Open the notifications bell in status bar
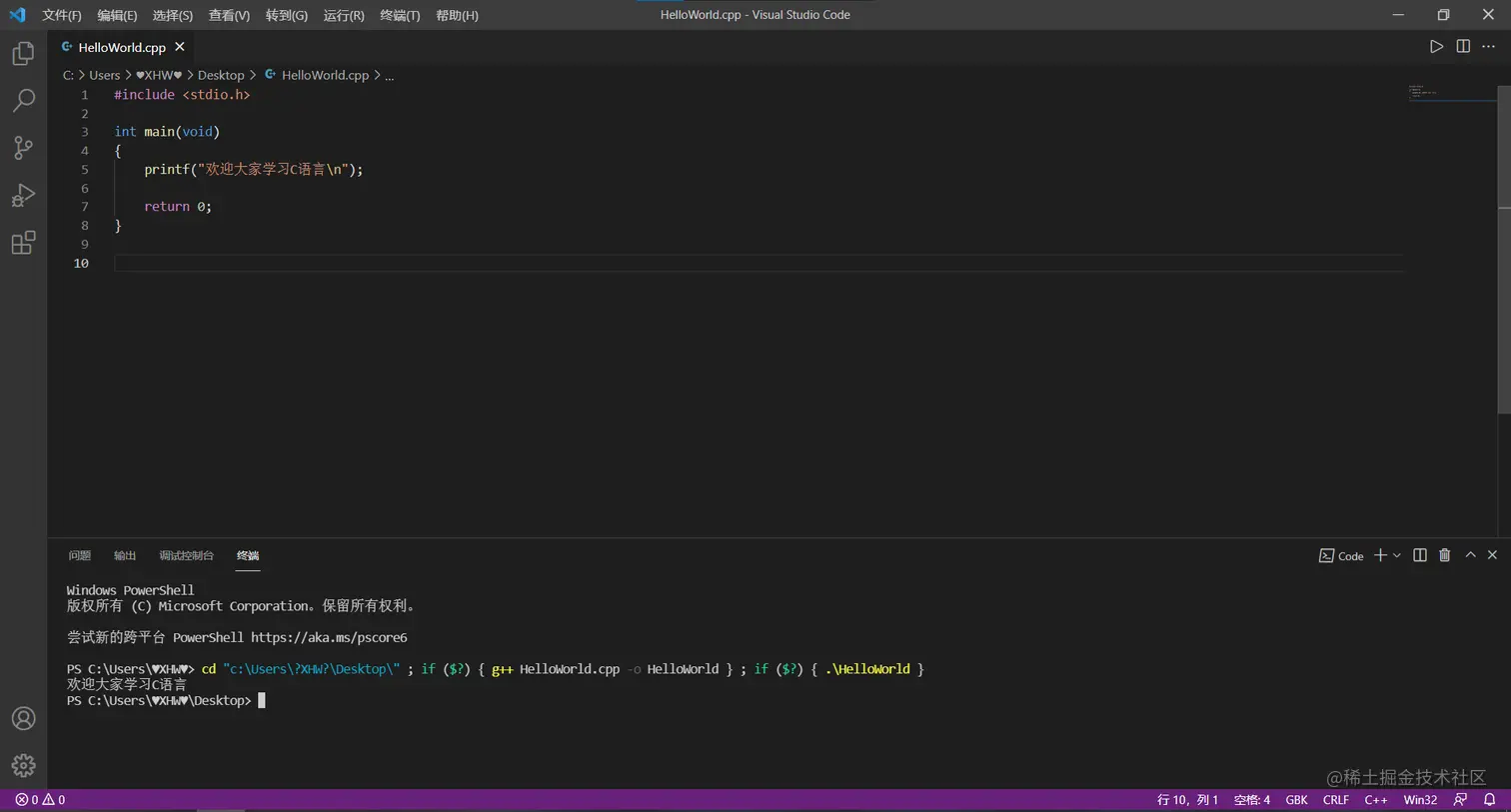The image size is (1511, 812). tap(1489, 800)
